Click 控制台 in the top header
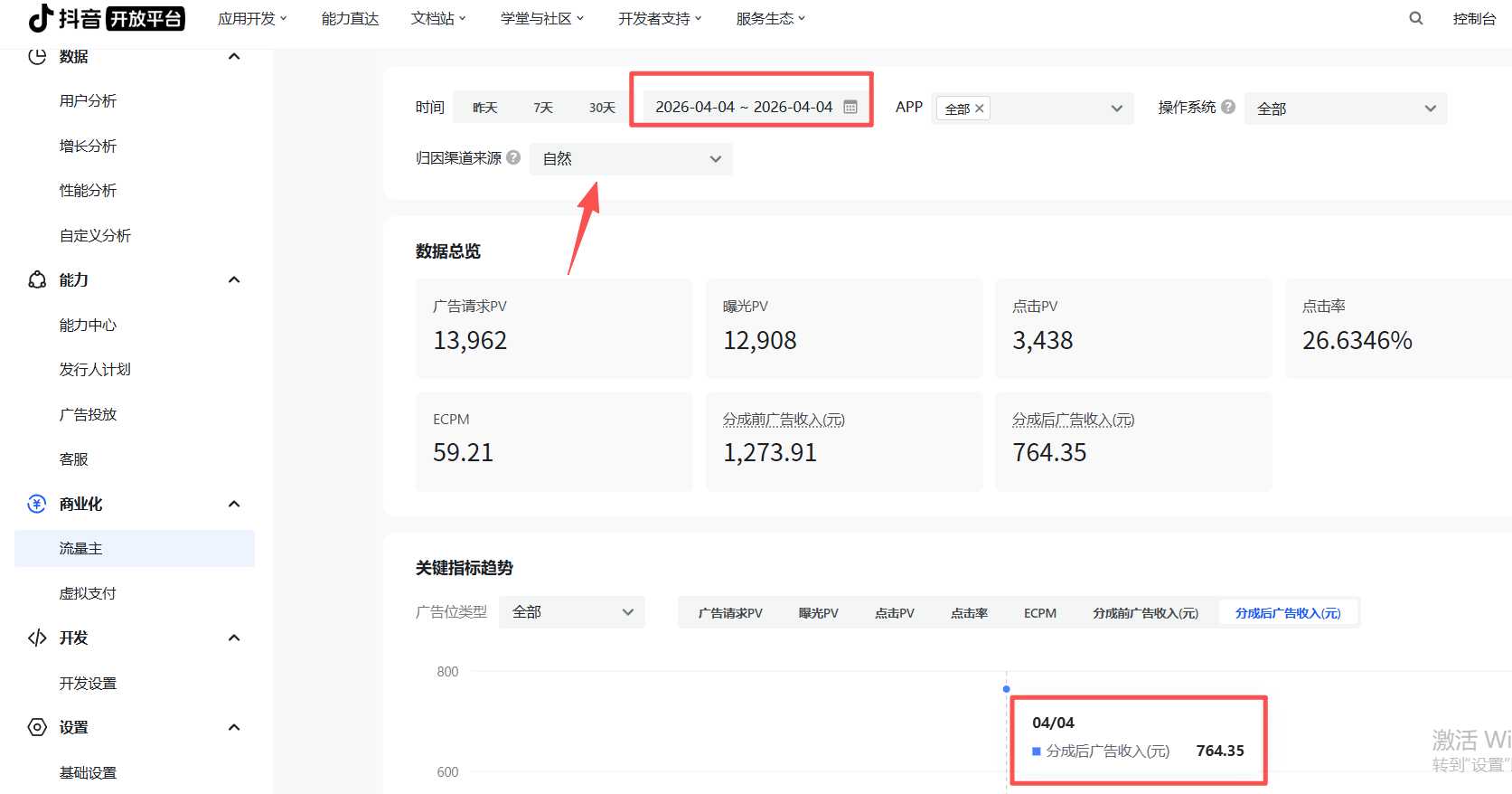 [x=1473, y=18]
